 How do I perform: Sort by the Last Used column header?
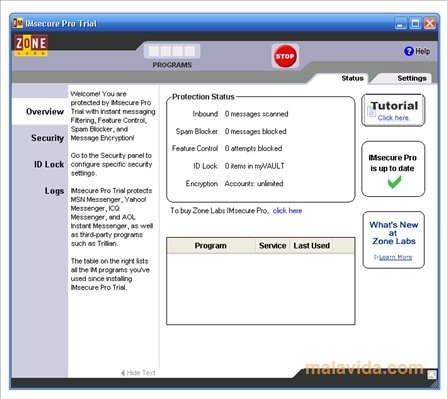coord(312,246)
